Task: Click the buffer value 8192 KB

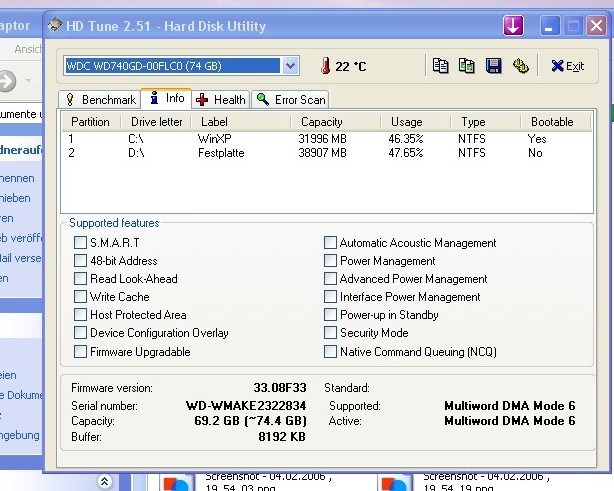Action: pos(282,437)
